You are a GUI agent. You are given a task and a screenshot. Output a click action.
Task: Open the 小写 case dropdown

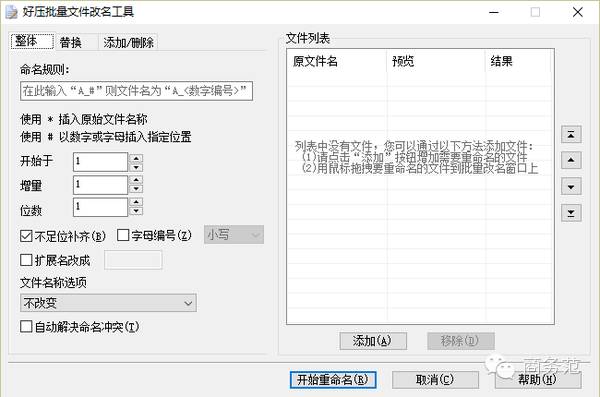coord(234,234)
